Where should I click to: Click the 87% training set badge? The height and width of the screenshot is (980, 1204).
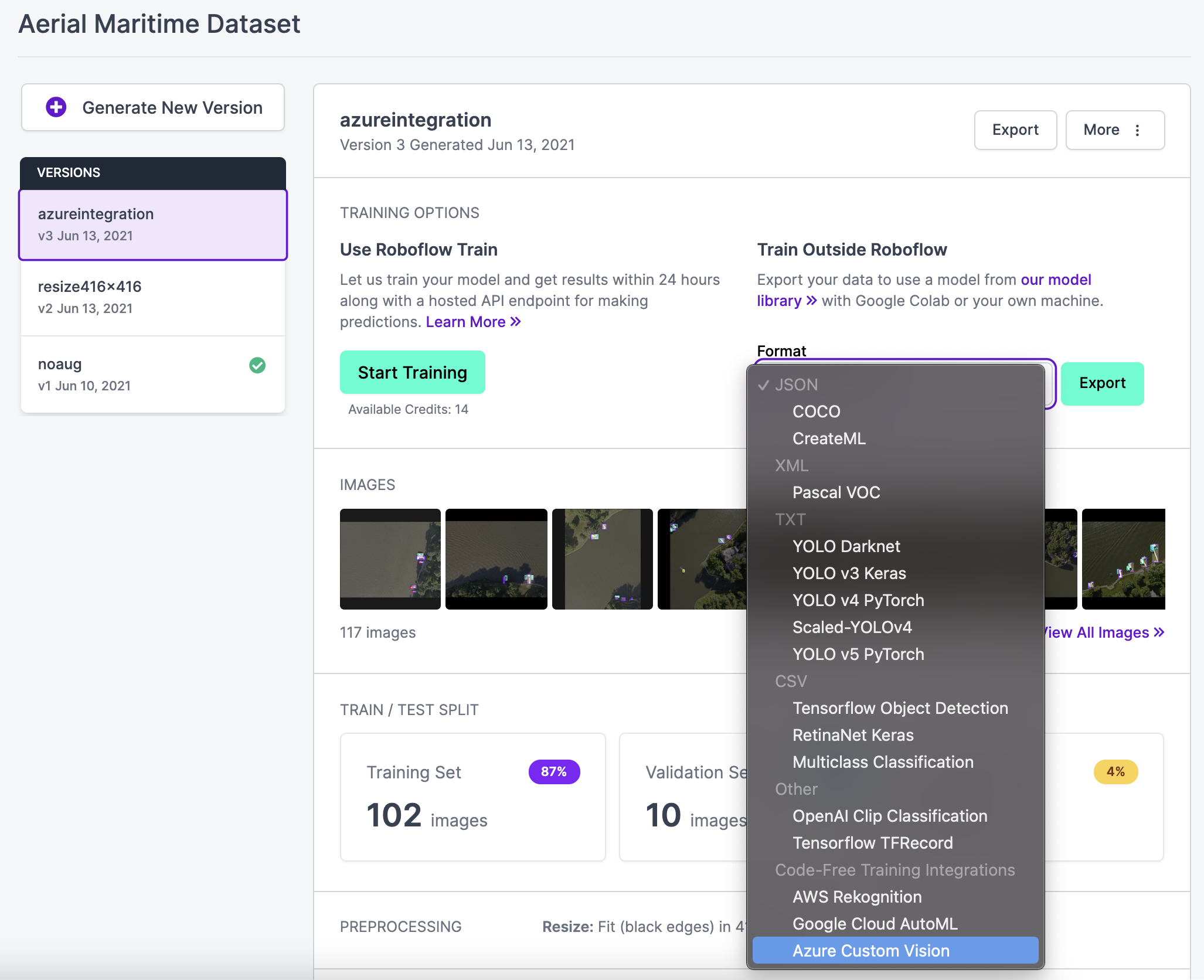coord(553,772)
